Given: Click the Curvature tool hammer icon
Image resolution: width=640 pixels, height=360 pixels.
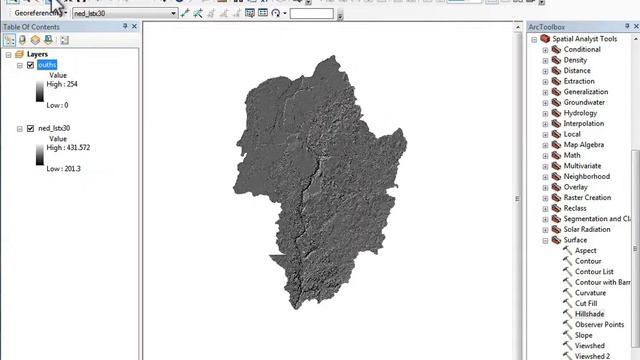Looking at the screenshot, I should coord(567,293).
